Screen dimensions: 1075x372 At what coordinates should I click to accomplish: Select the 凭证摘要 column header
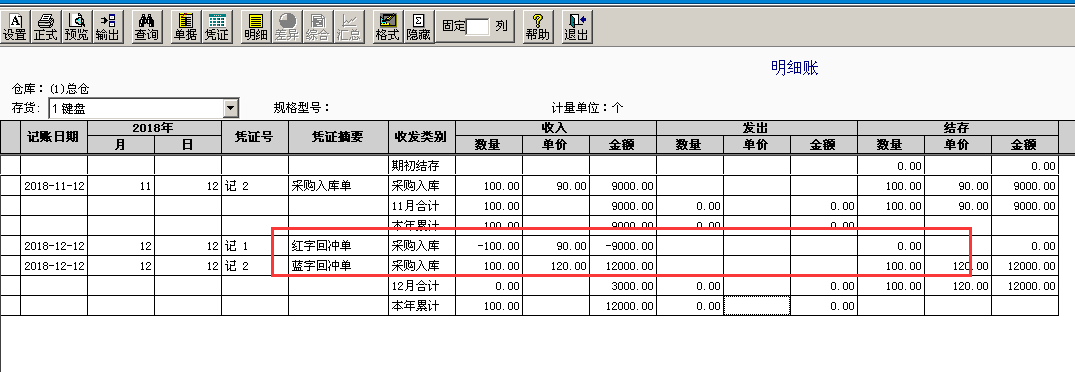point(338,137)
